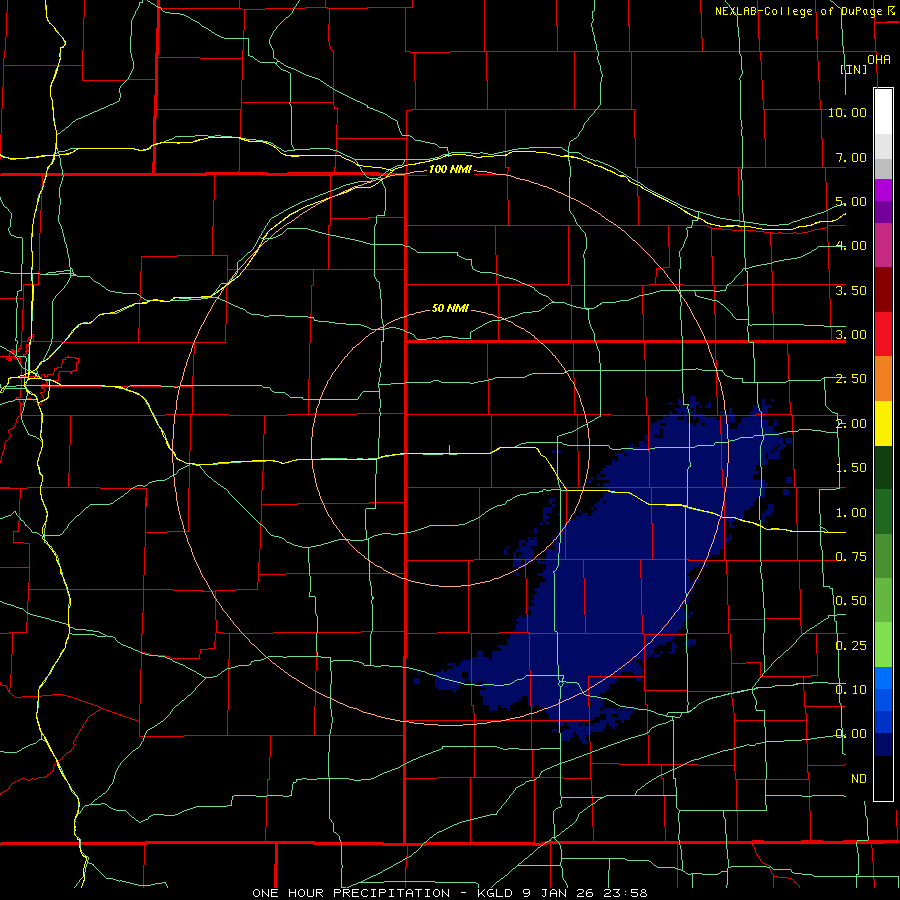The width and height of the screenshot is (900, 900).
Task: Pick the dark green 1.50 legend swatch
Action: click(883, 468)
